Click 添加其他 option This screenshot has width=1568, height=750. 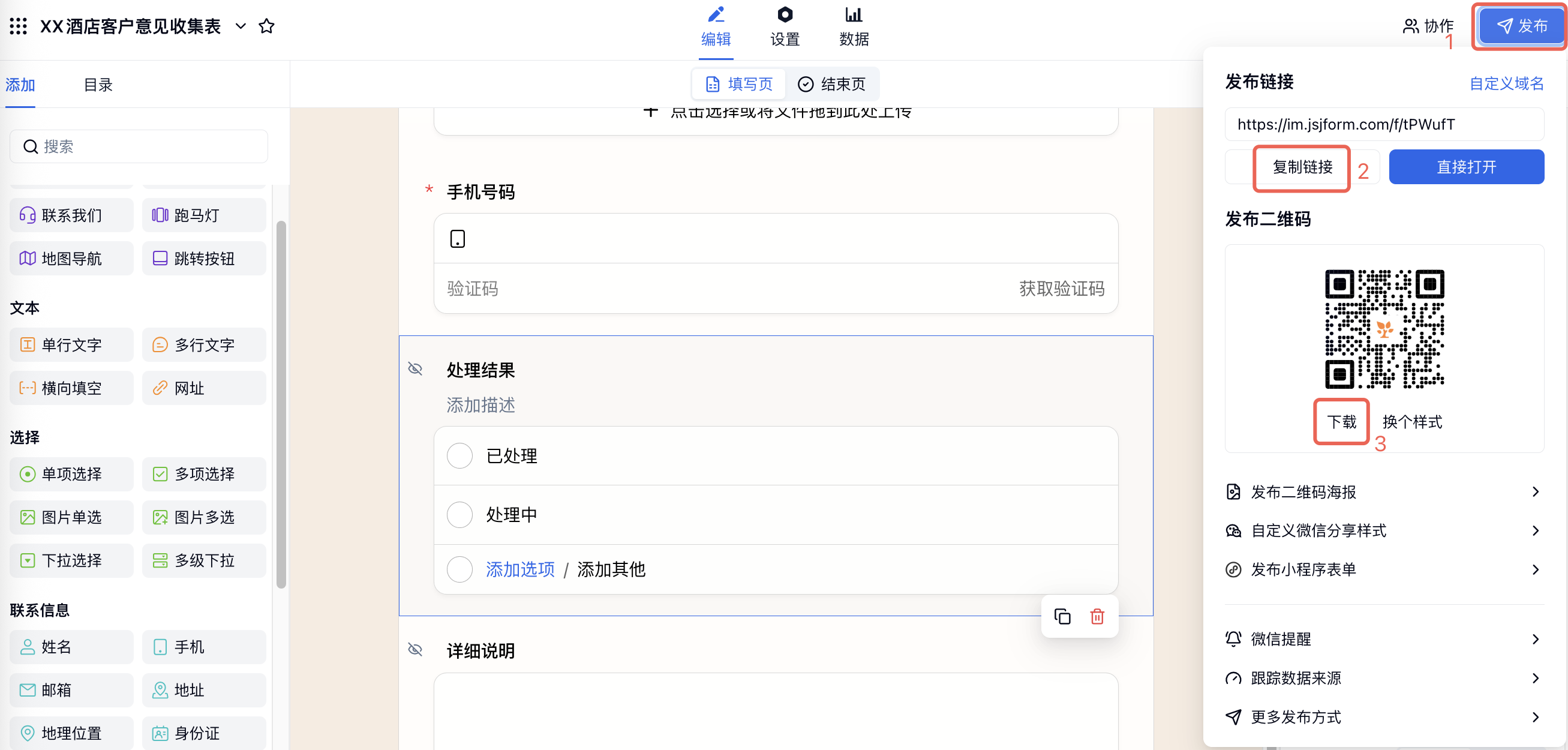[x=611, y=569]
